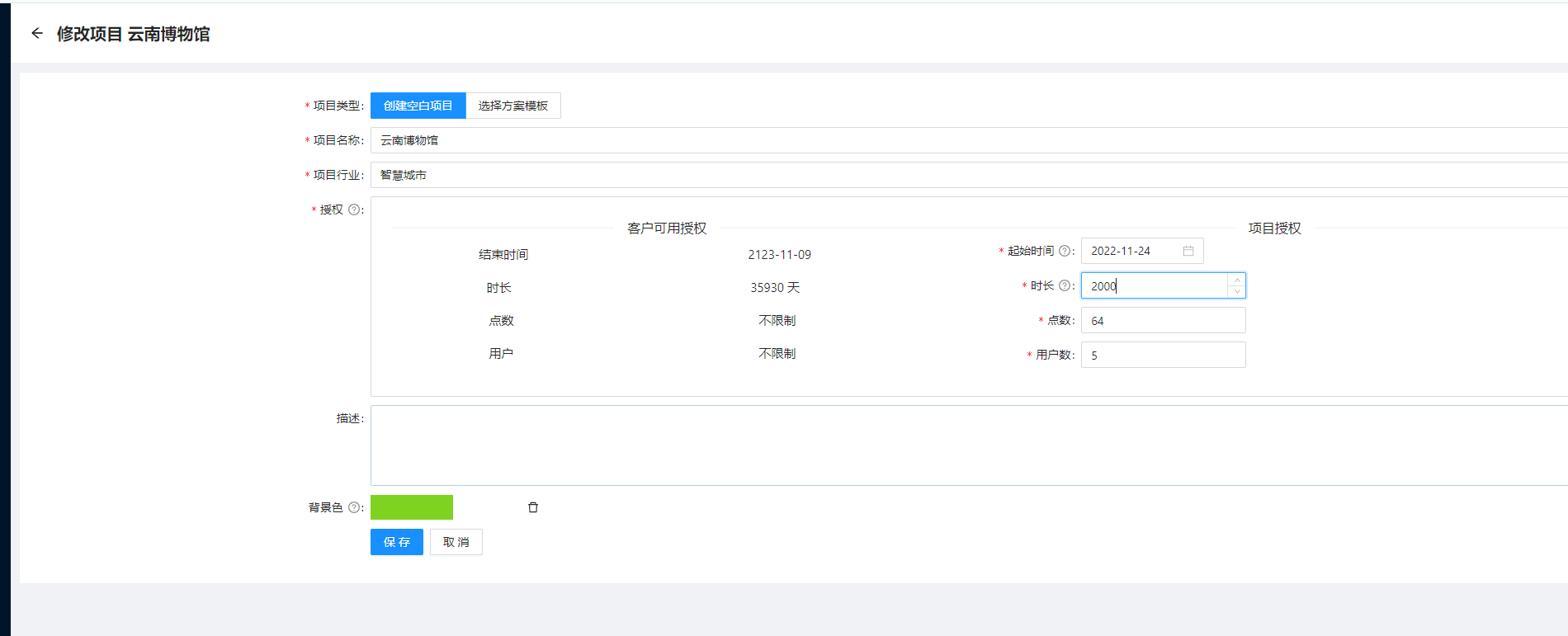Screen dimensions: 1568x636
Task: Click the 项目授权 heading
Action: (x=1274, y=228)
